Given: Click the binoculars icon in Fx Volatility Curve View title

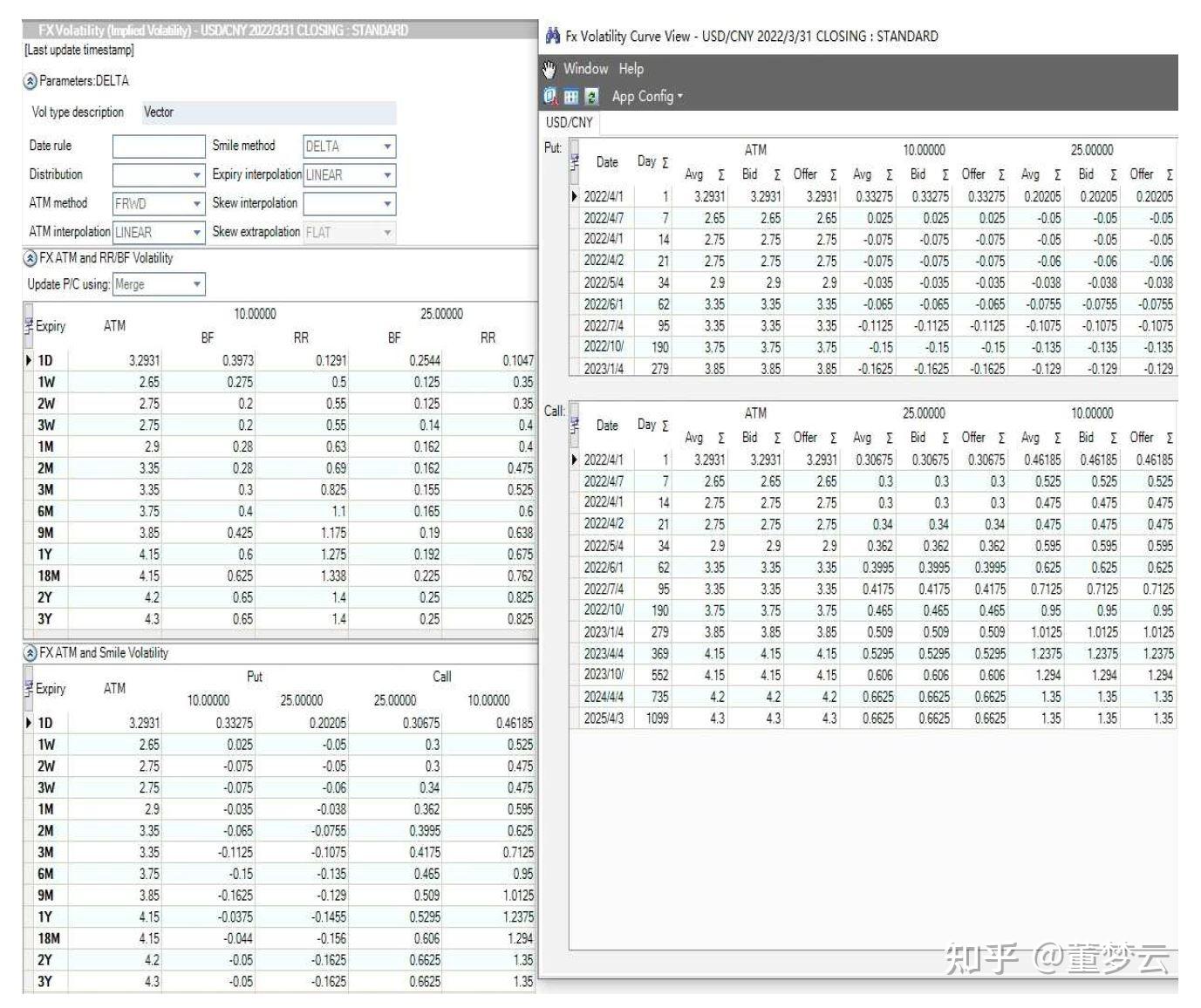Looking at the screenshot, I should click(x=551, y=36).
